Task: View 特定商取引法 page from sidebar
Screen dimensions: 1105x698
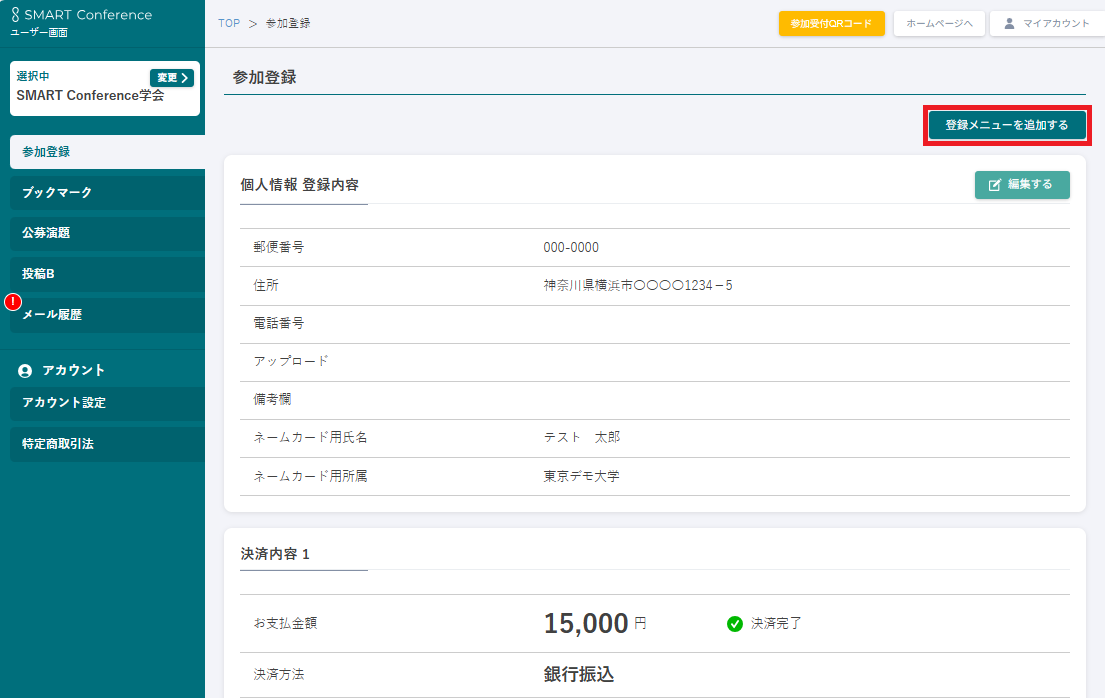Action: pos(105,443)
